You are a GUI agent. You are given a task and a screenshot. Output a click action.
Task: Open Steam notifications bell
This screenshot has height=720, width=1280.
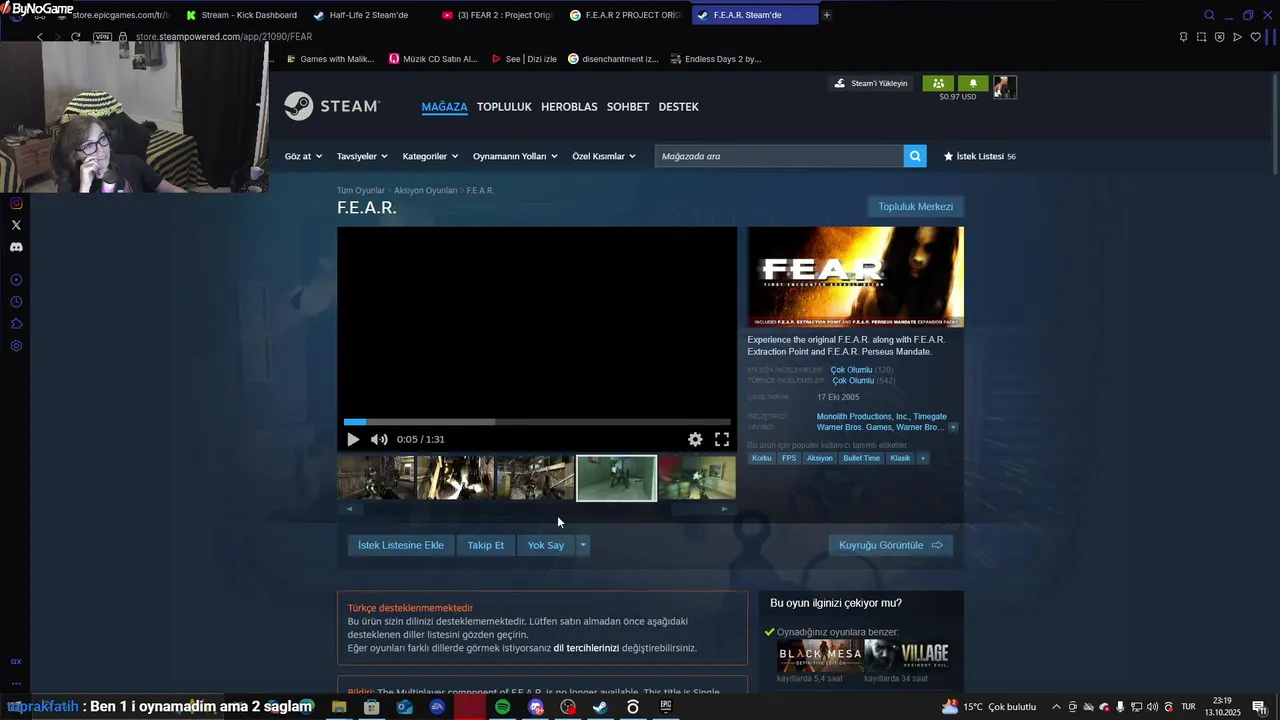tap(973, 83)
